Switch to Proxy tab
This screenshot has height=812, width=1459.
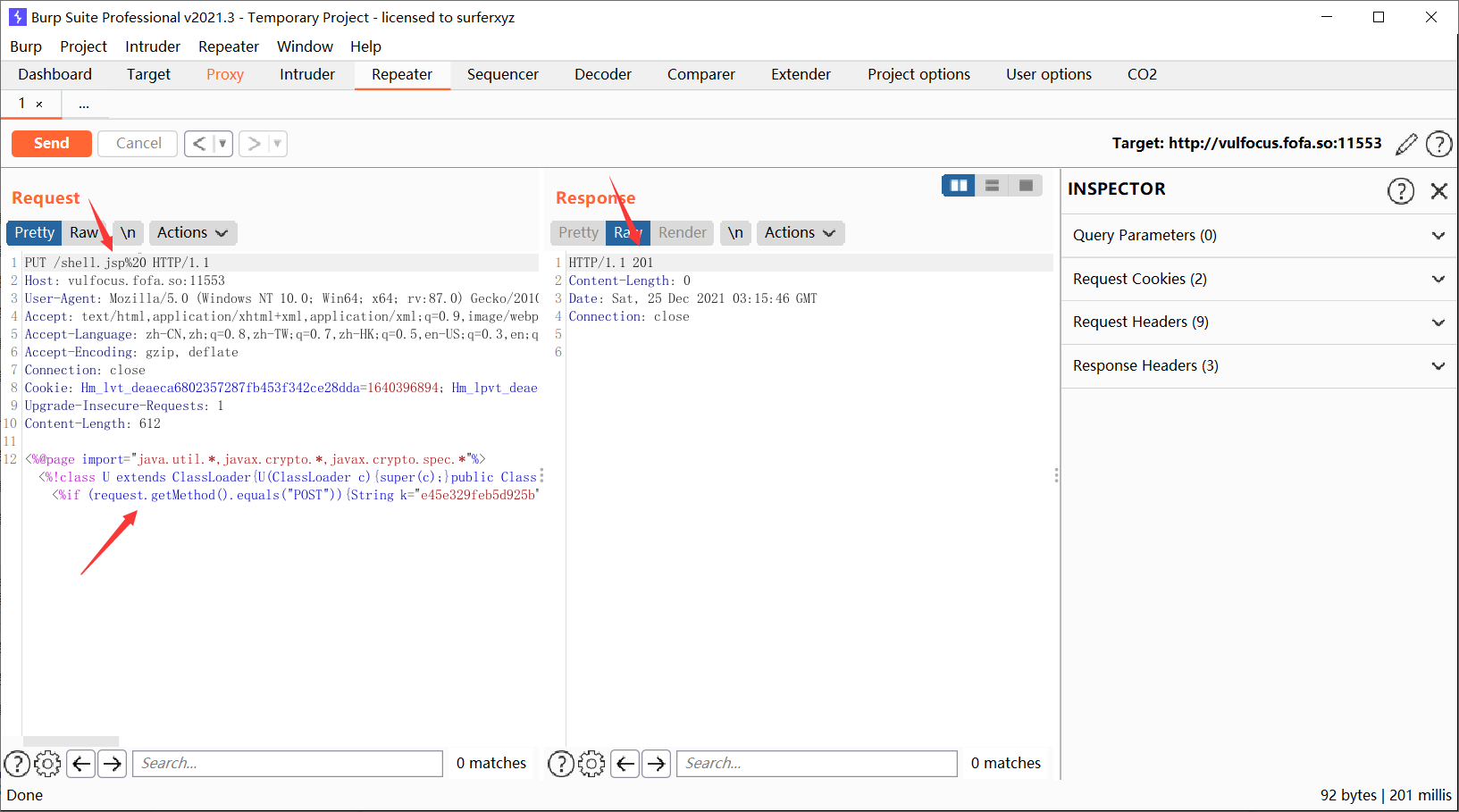pyautogui.click(x=225, y=75)
